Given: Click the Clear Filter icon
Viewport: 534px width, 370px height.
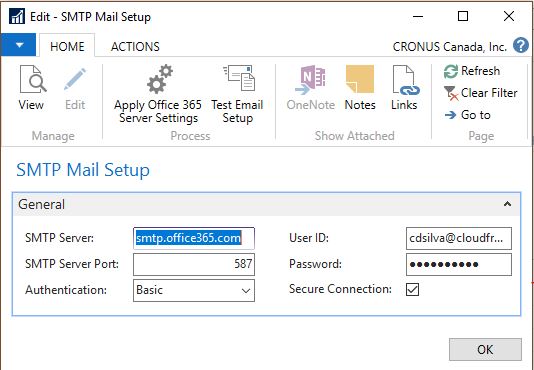Looking at the screenshot, I should (451, 93).
